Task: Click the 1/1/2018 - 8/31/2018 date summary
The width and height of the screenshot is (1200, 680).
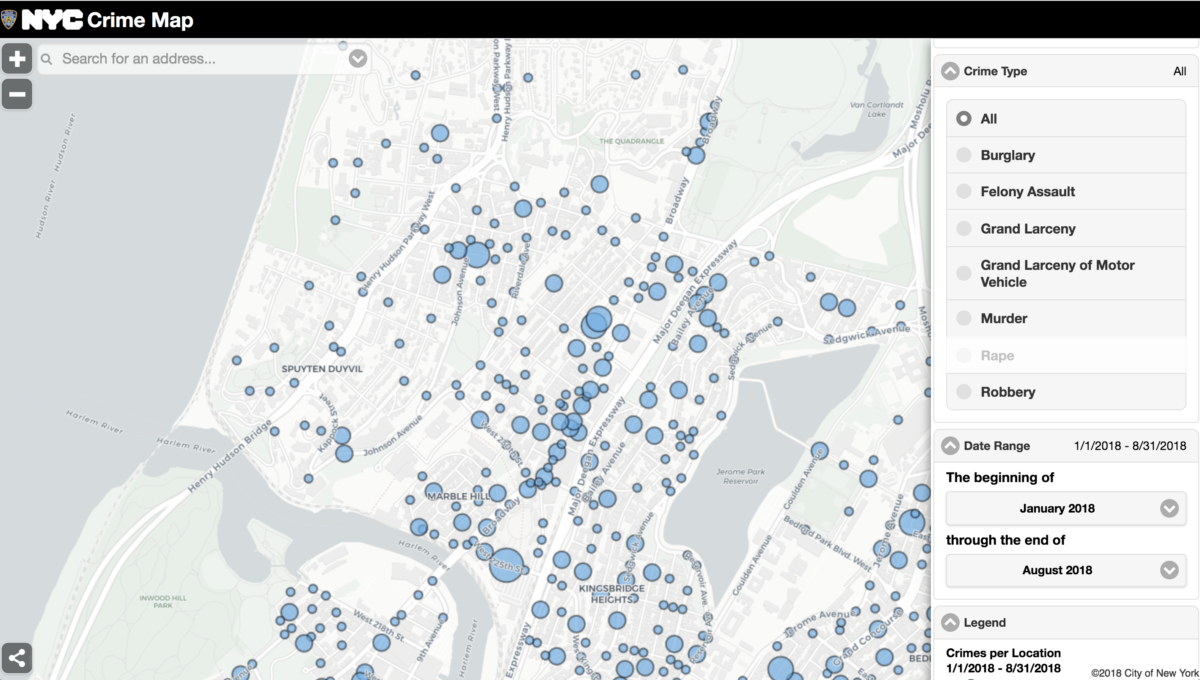Action: [1130, 446]
